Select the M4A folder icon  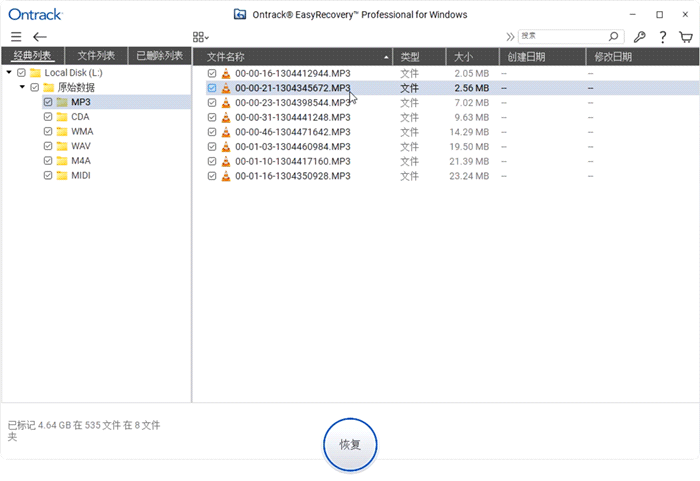pyautogui.click(x=62, y=160)
